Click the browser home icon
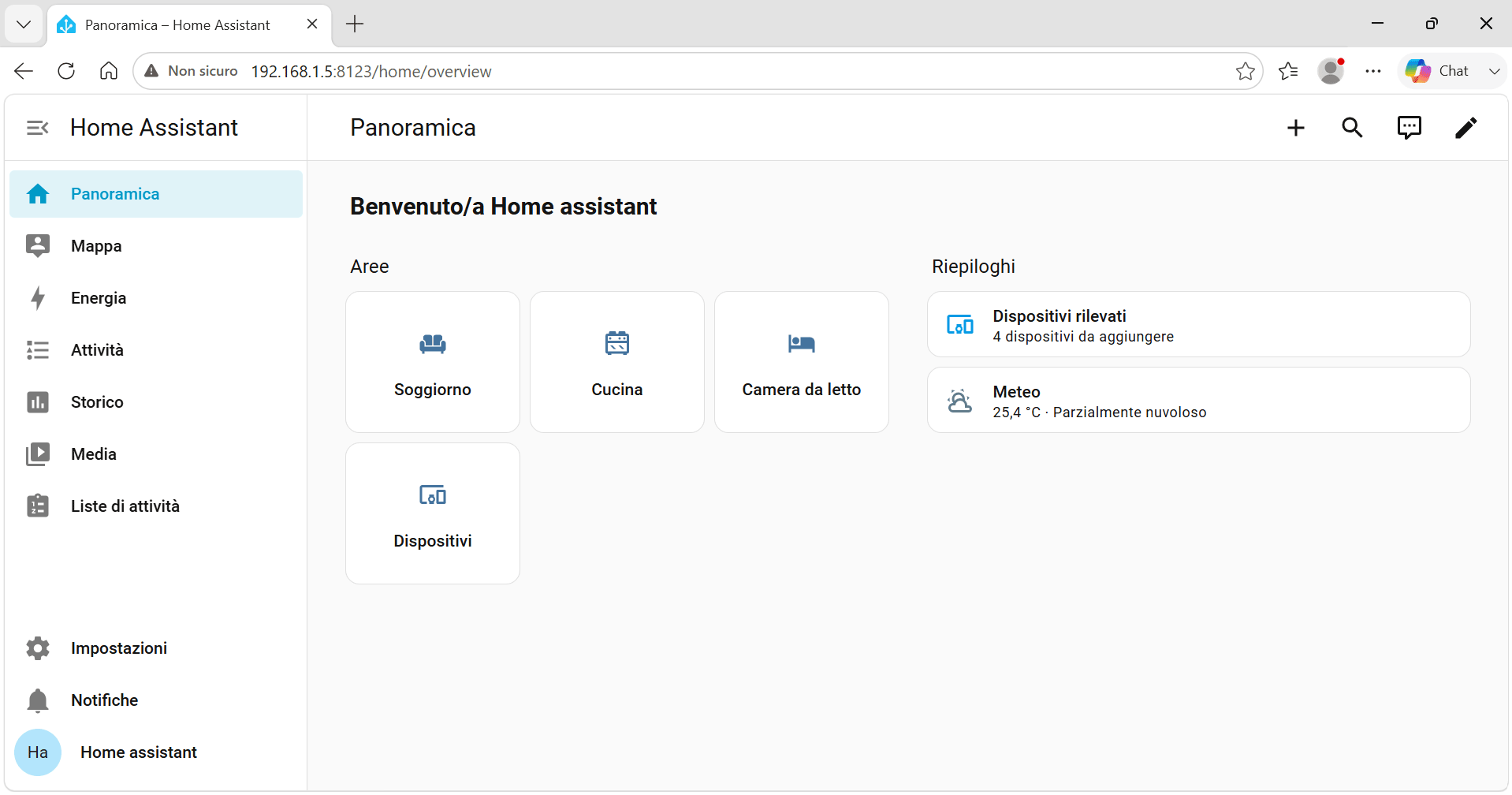 (109, 71)
